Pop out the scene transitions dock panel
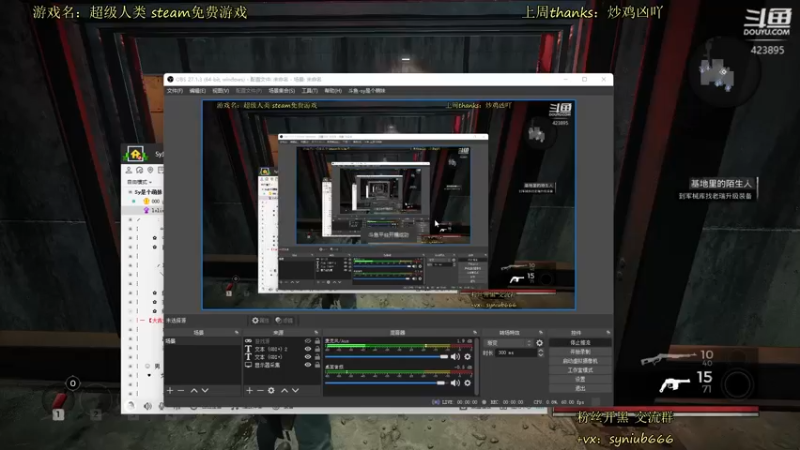The image size is (800, 450). (x=541, y=333)
